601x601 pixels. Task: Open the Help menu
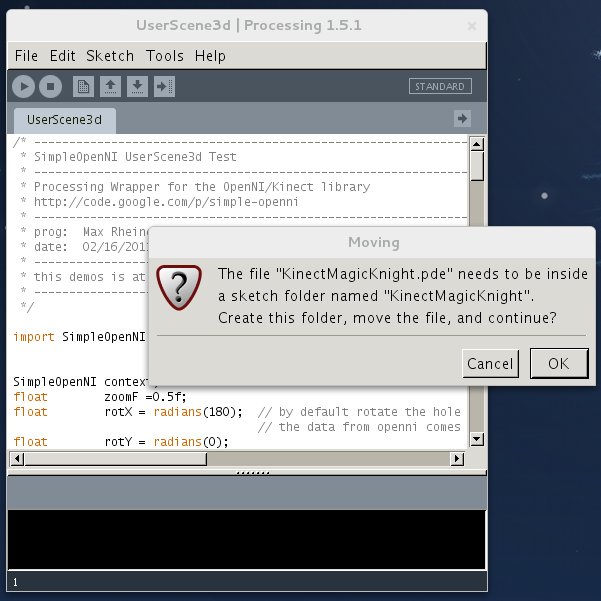pyautogui.click(x=210, y=56)
